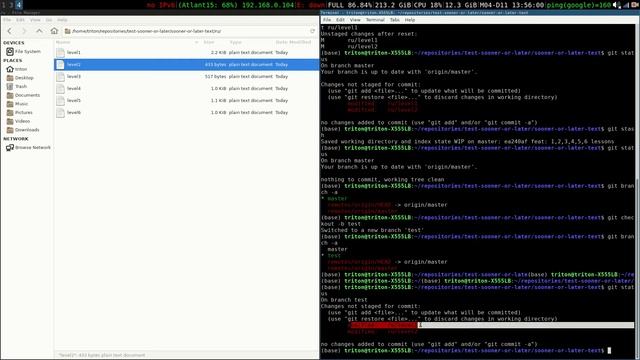The image size is (640, 360).
Task: Select the level4 file icon
Action: pos(60,89)
